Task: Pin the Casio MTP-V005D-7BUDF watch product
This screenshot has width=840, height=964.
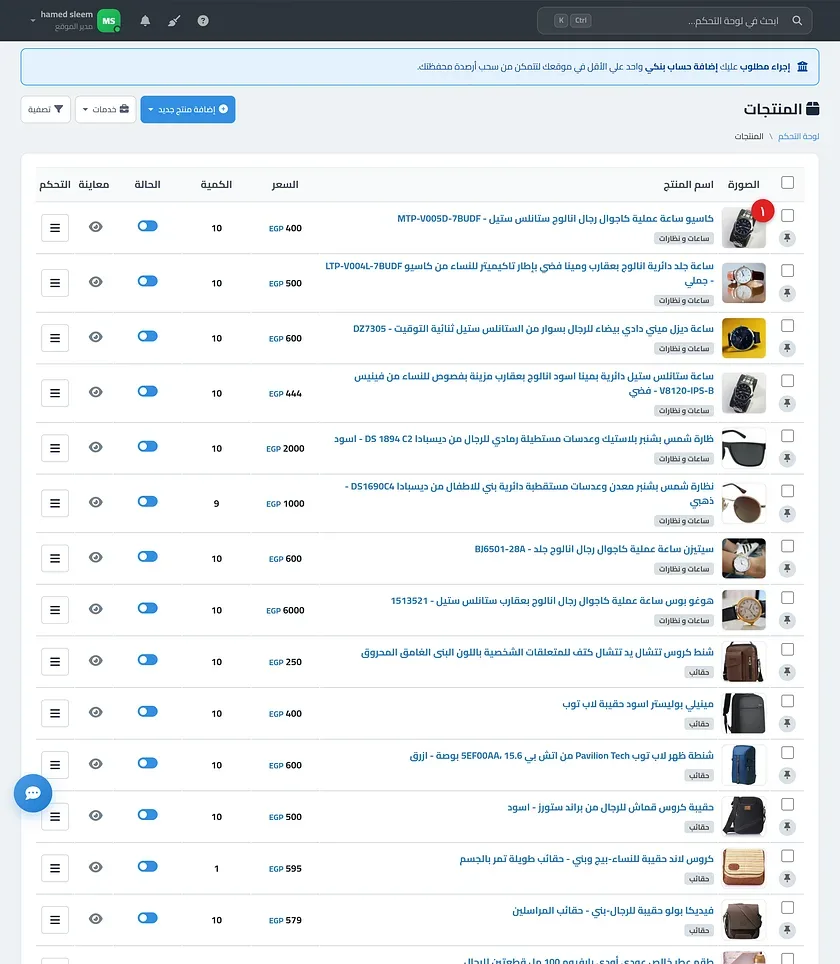Action: 787,238
